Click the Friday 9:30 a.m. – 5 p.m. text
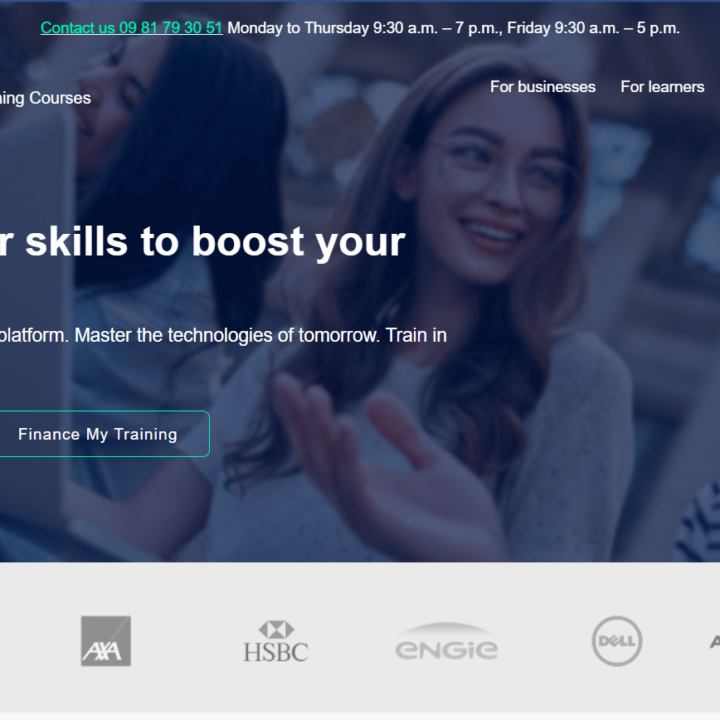Screen dimensions: 720x720 (593, 28)
